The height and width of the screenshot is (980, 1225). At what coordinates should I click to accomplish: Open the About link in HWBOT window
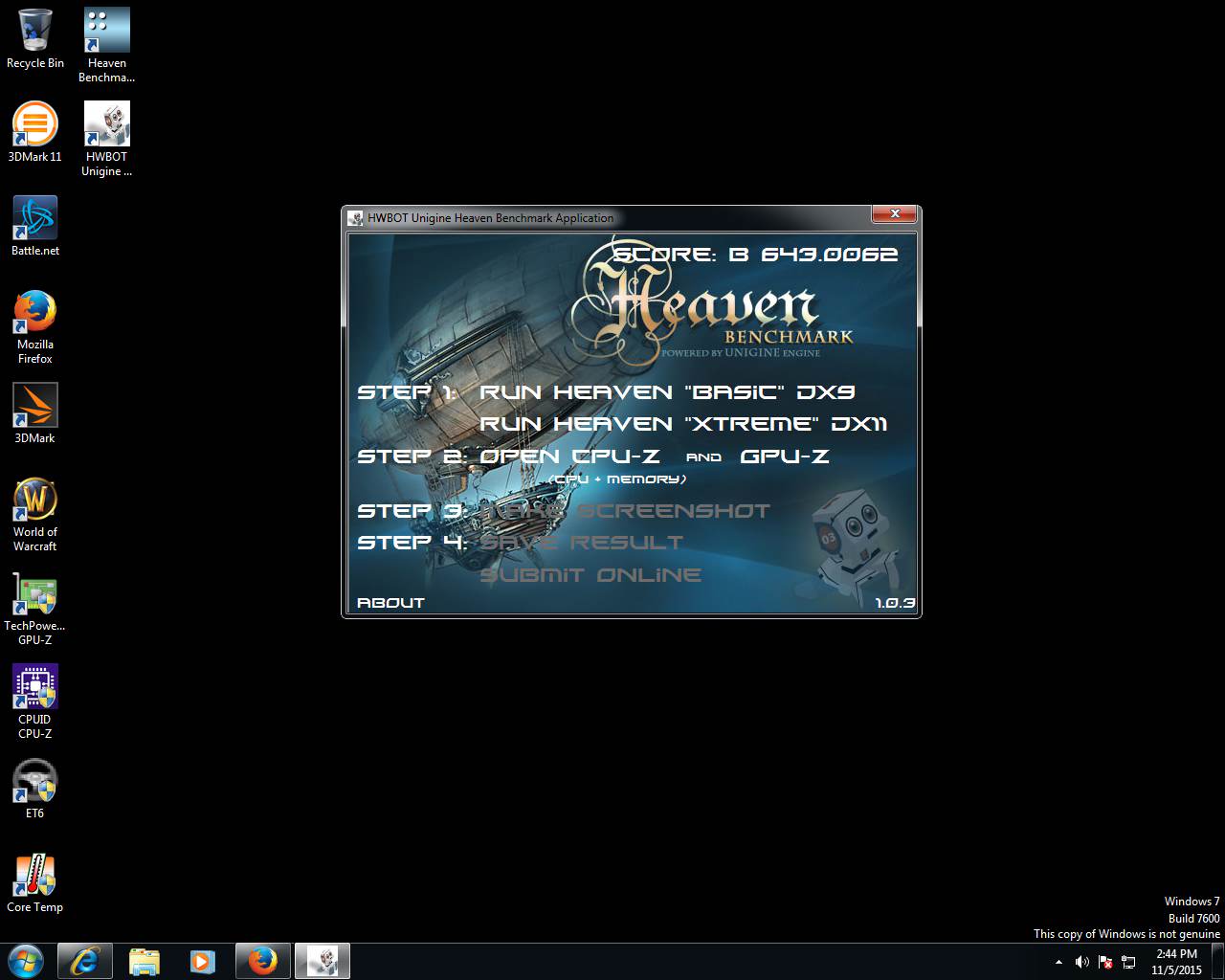tap(390, 603)
